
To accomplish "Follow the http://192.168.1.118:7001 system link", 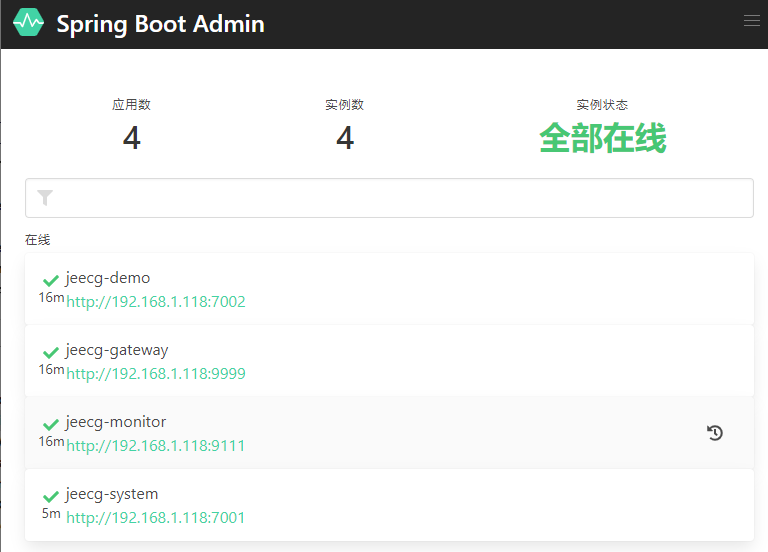I will [x=156, y=518].
